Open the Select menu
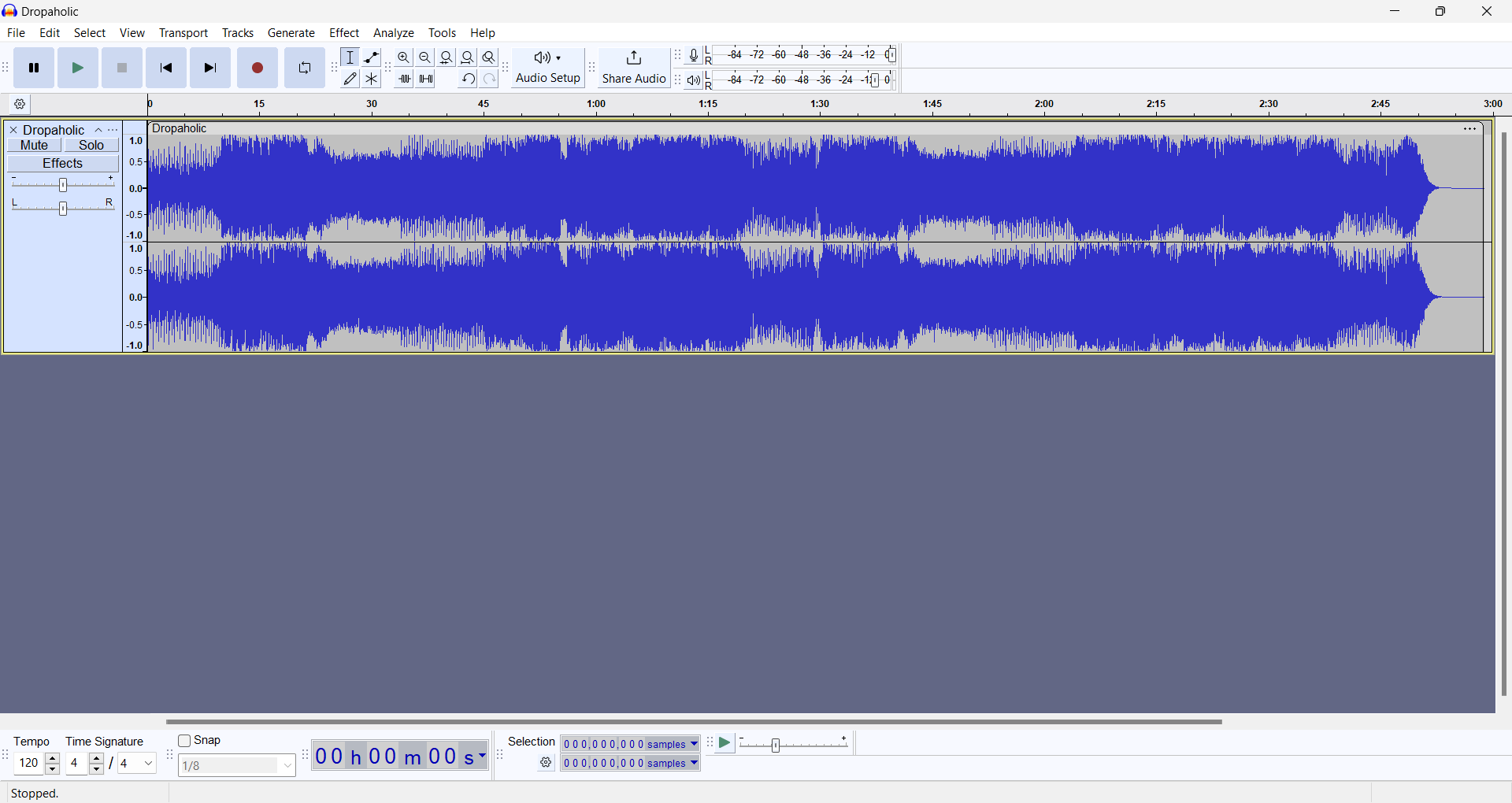 91,33
